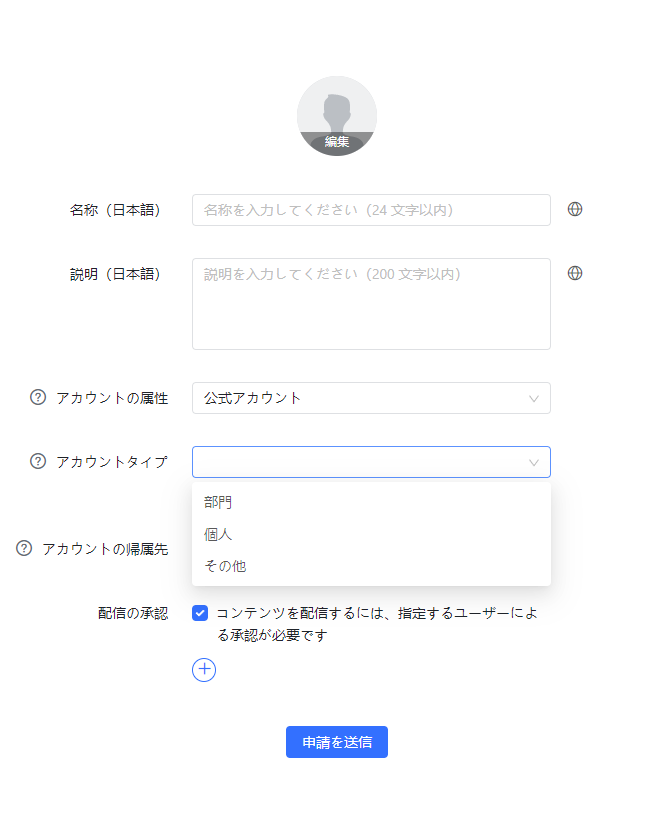
Task: Click the chevron in 公式アカウント dropdown
Action: pos(534,398)
